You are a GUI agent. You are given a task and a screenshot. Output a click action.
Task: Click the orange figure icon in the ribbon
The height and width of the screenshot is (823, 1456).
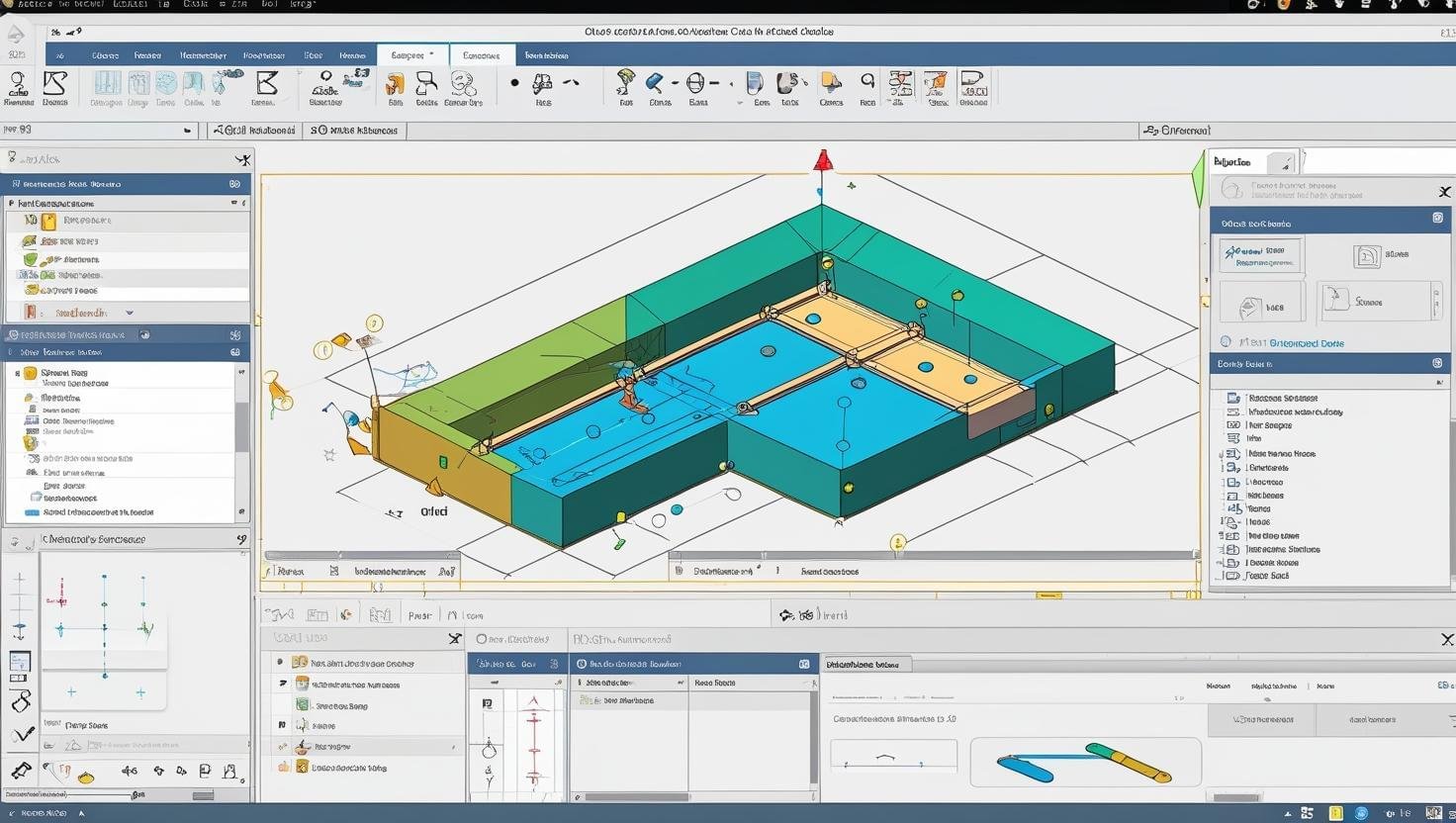(x=395, y=84)
